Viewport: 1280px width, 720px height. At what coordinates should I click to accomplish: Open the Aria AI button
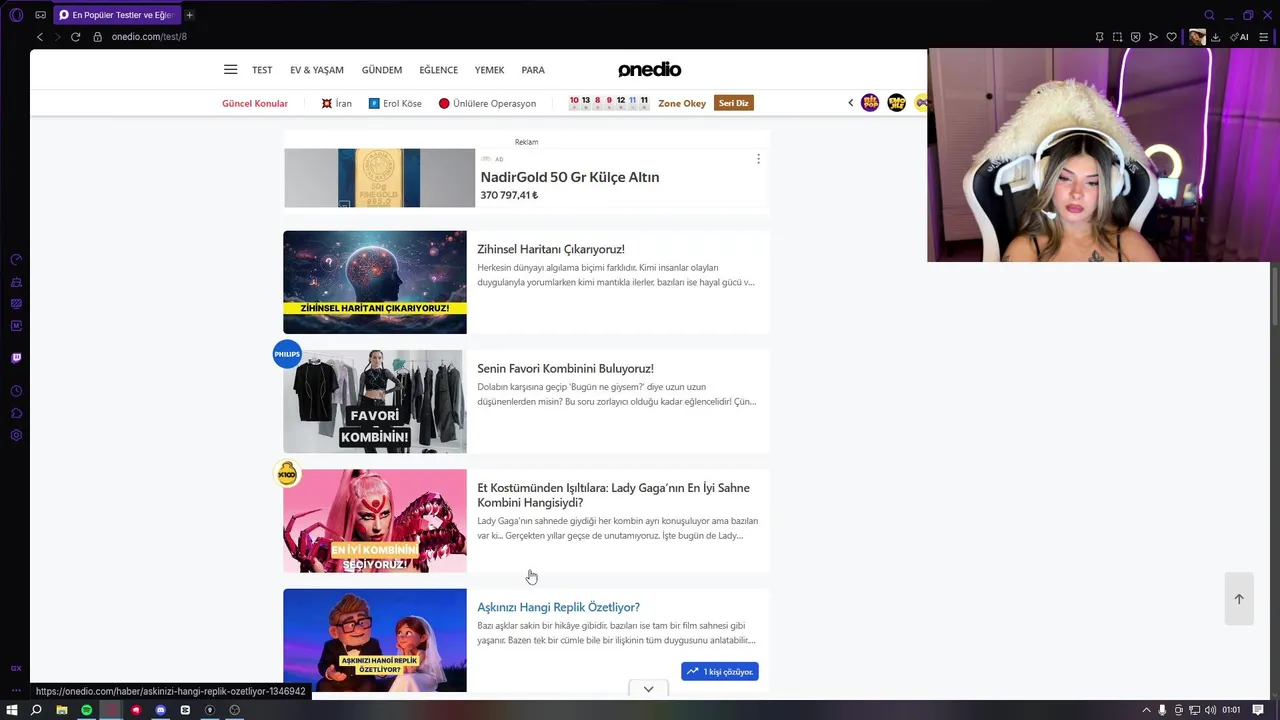pos(1239,37)
